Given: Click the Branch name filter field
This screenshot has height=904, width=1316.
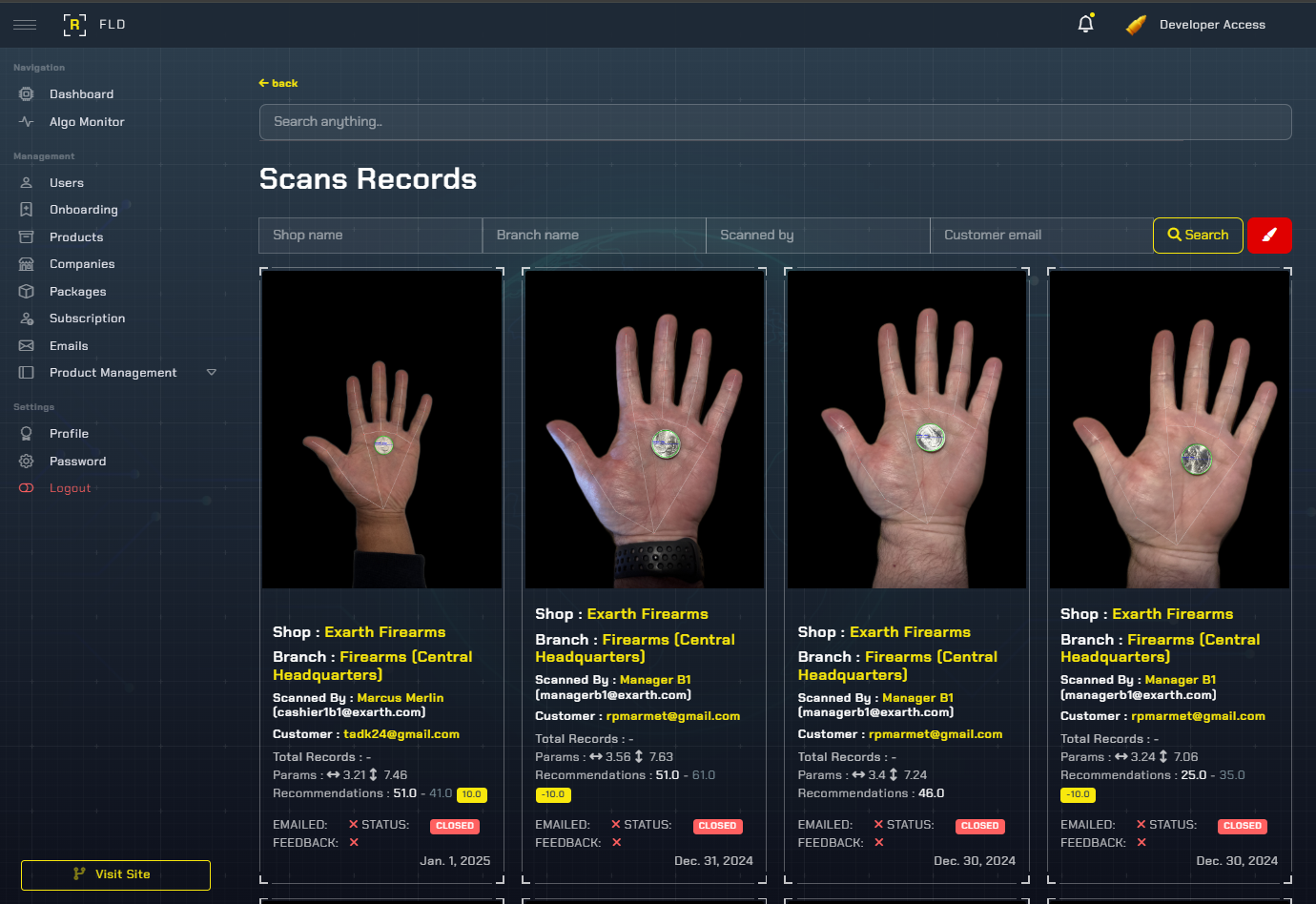Looking at the screenshot, I should (x=594, y=235).
